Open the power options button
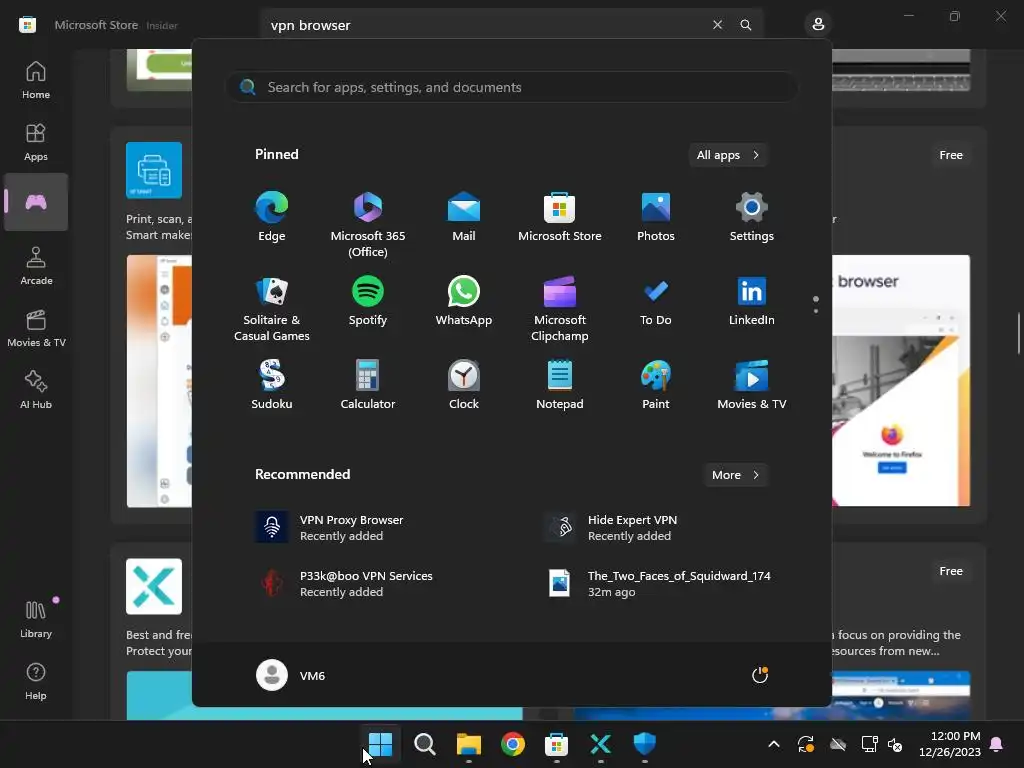The width and height of the screenshot is (1024, 768). (760, 675)
